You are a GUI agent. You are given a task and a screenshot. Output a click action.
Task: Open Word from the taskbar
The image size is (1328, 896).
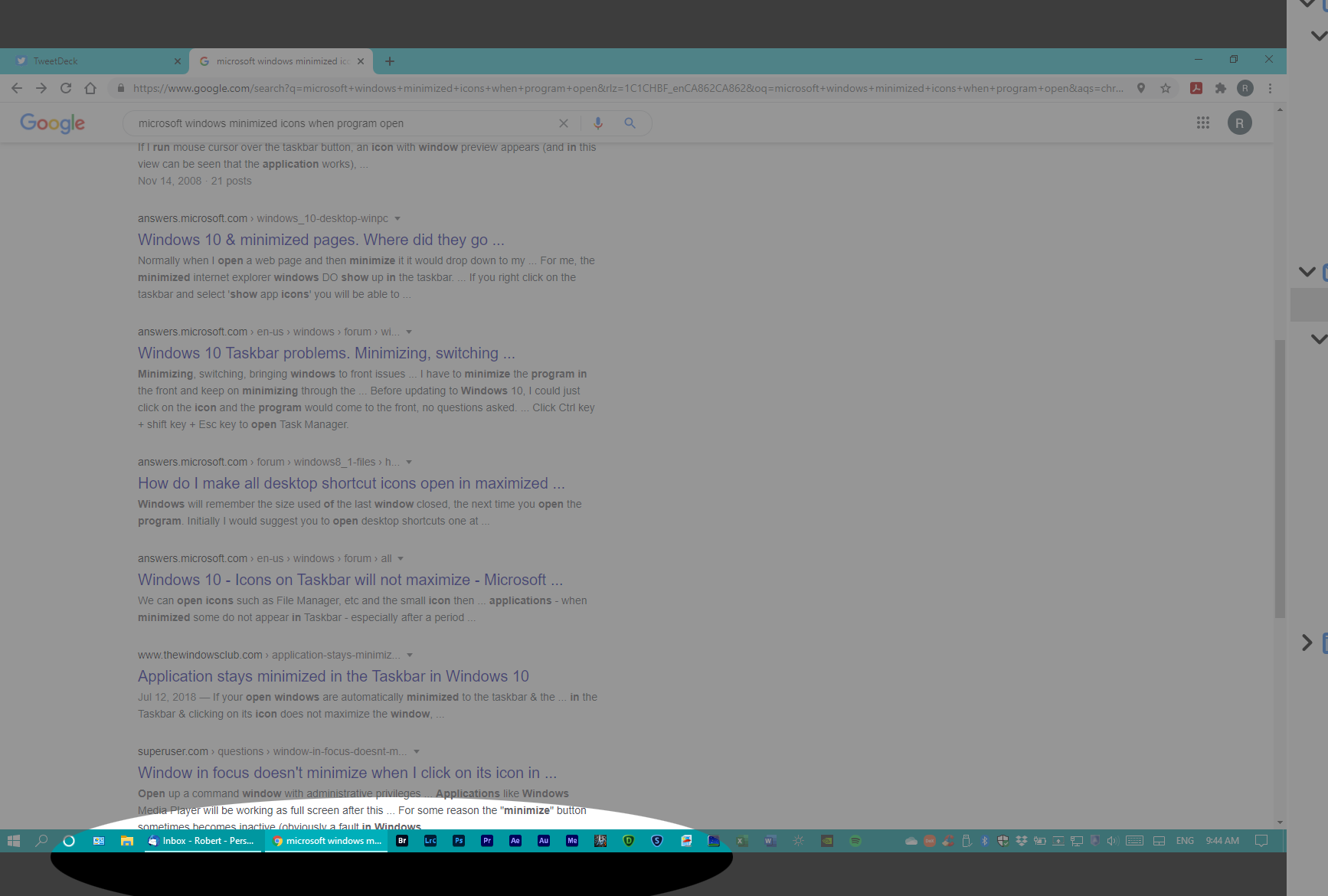pos(770,841)
